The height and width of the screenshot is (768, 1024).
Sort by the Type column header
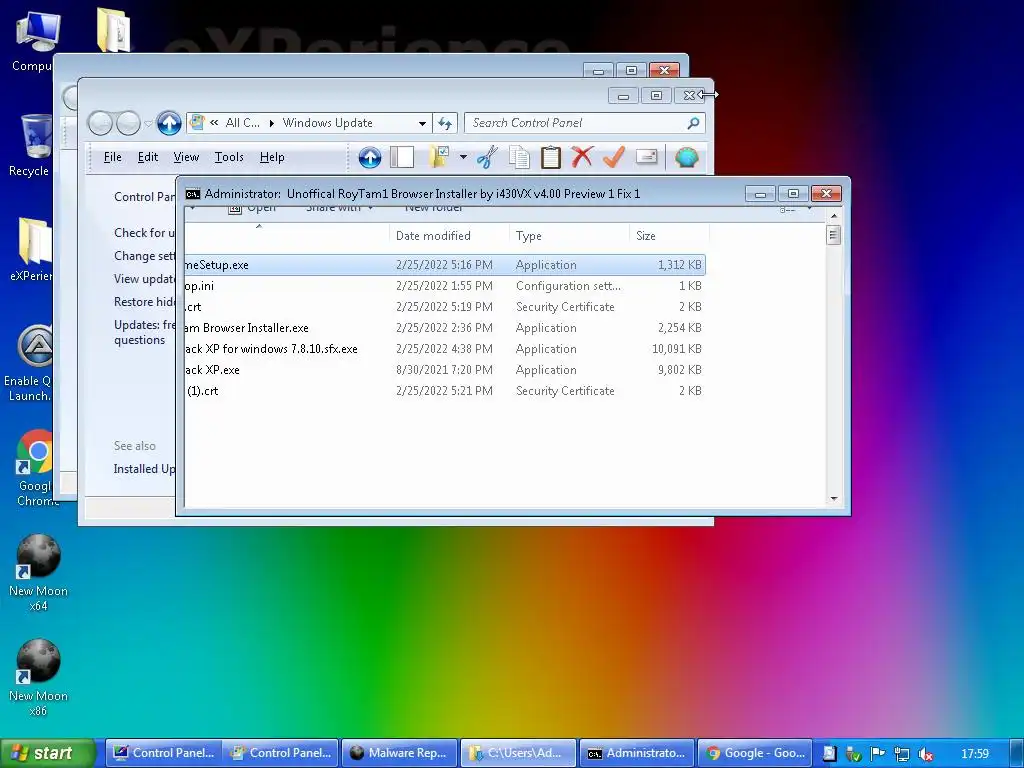(569, 236)
